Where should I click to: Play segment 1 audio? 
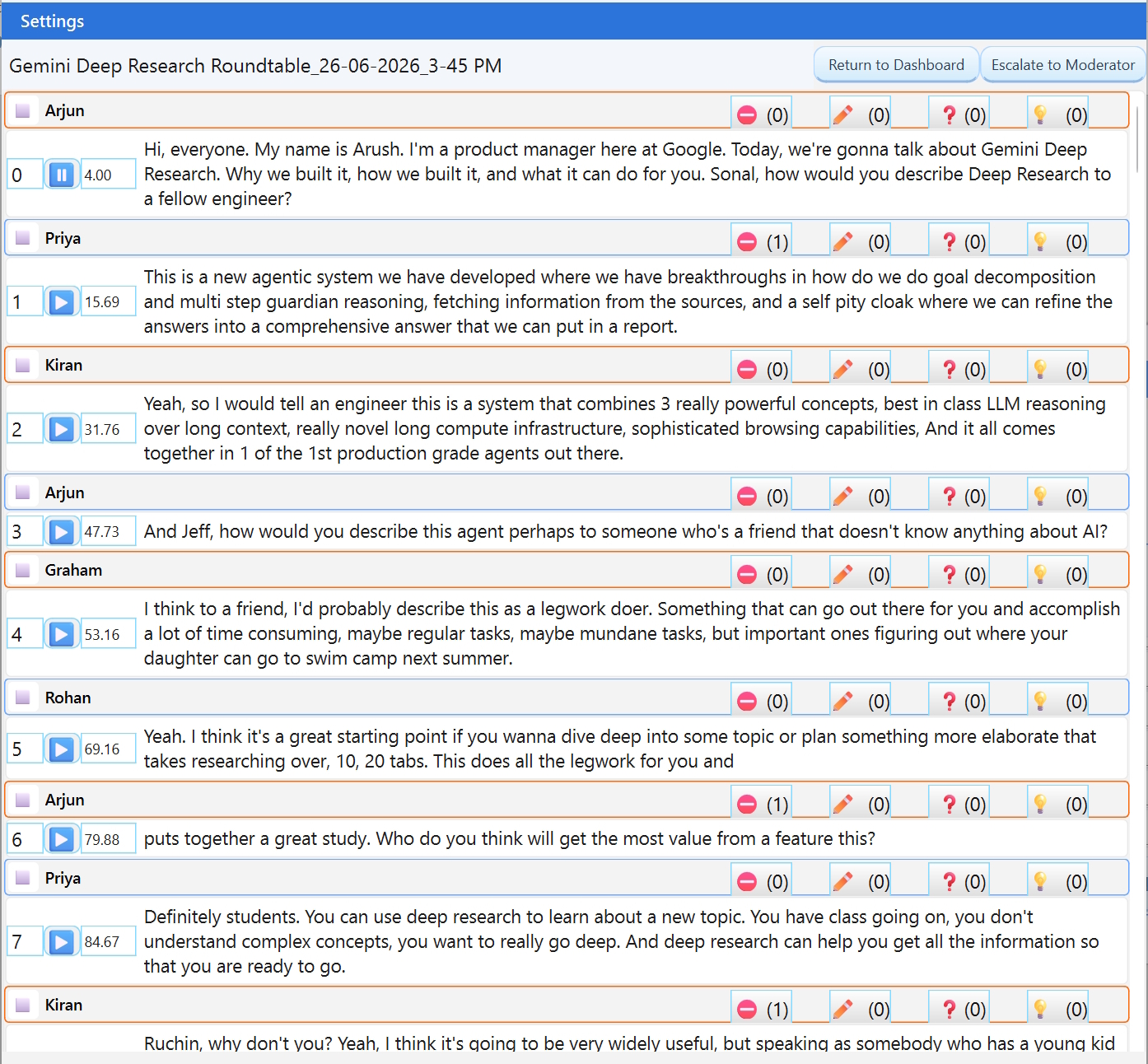[62, 302]
